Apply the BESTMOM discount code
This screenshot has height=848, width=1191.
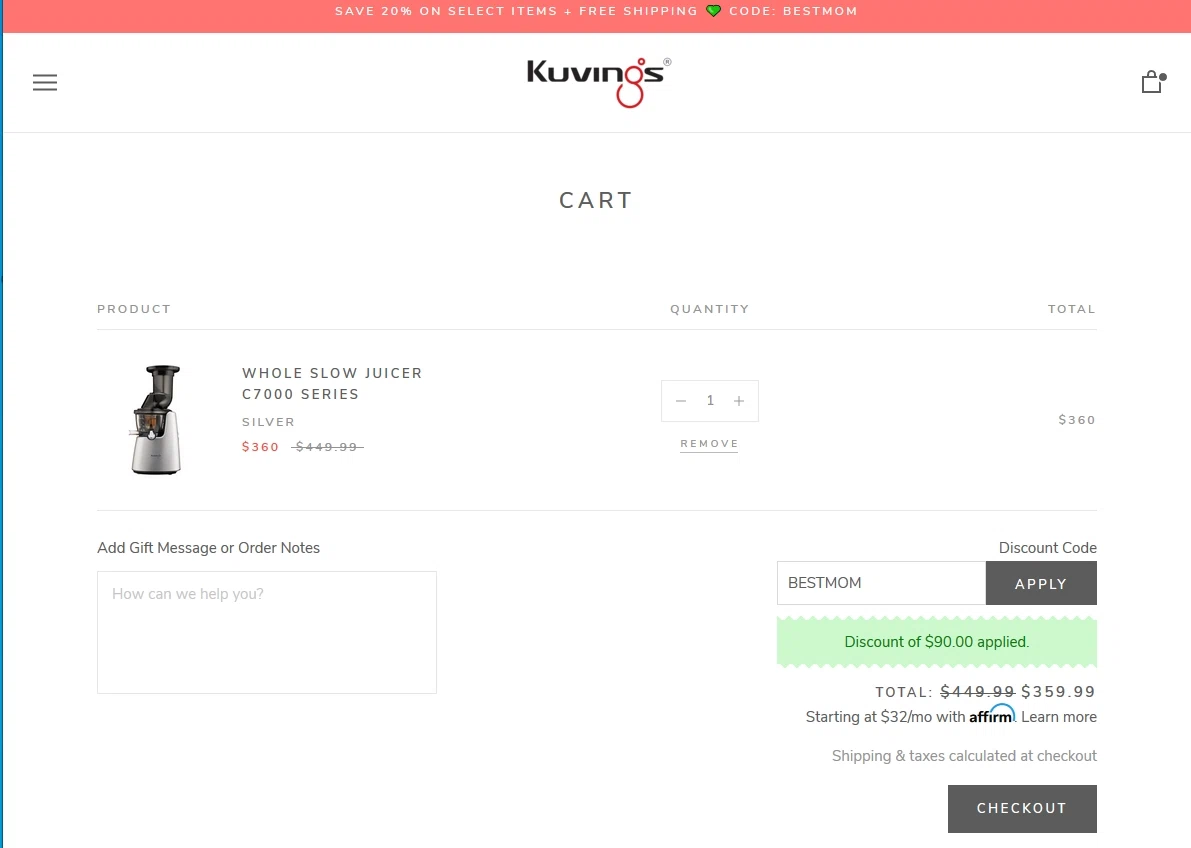point(1041,583)
